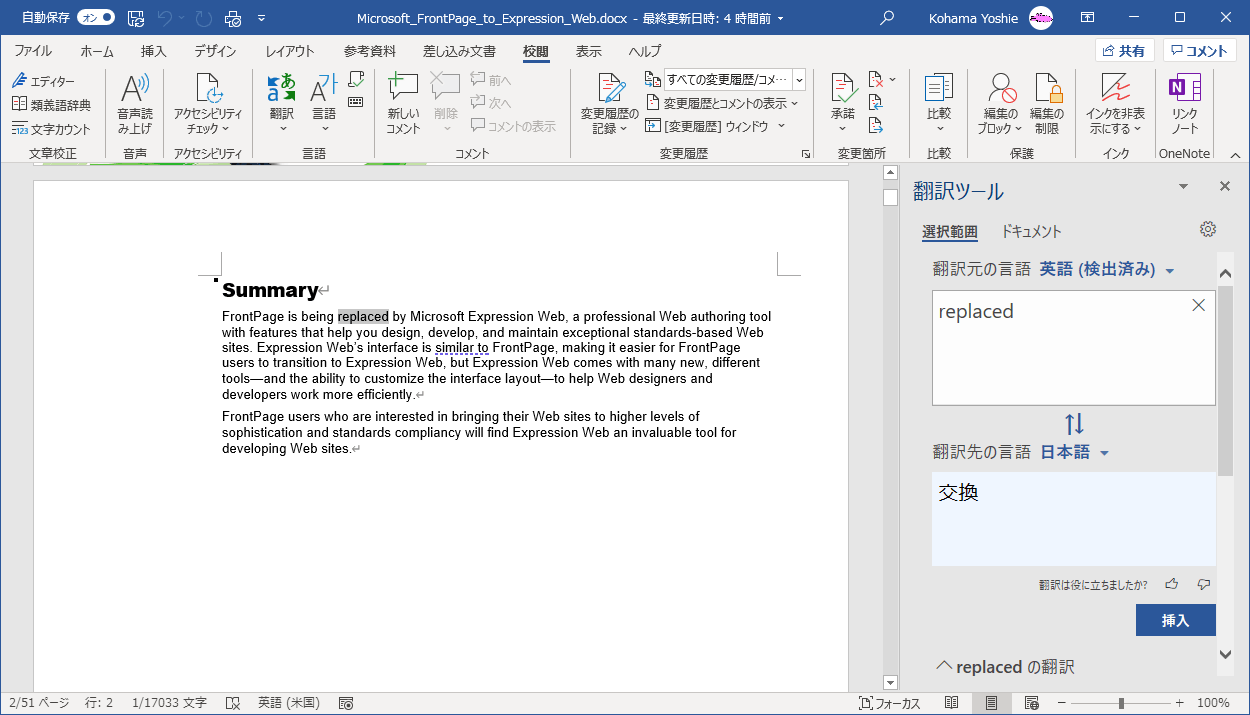This screenshot has height=715, width=1250.
Task: Collapse the ribbon with the chevron
Action: (1235, 154)
